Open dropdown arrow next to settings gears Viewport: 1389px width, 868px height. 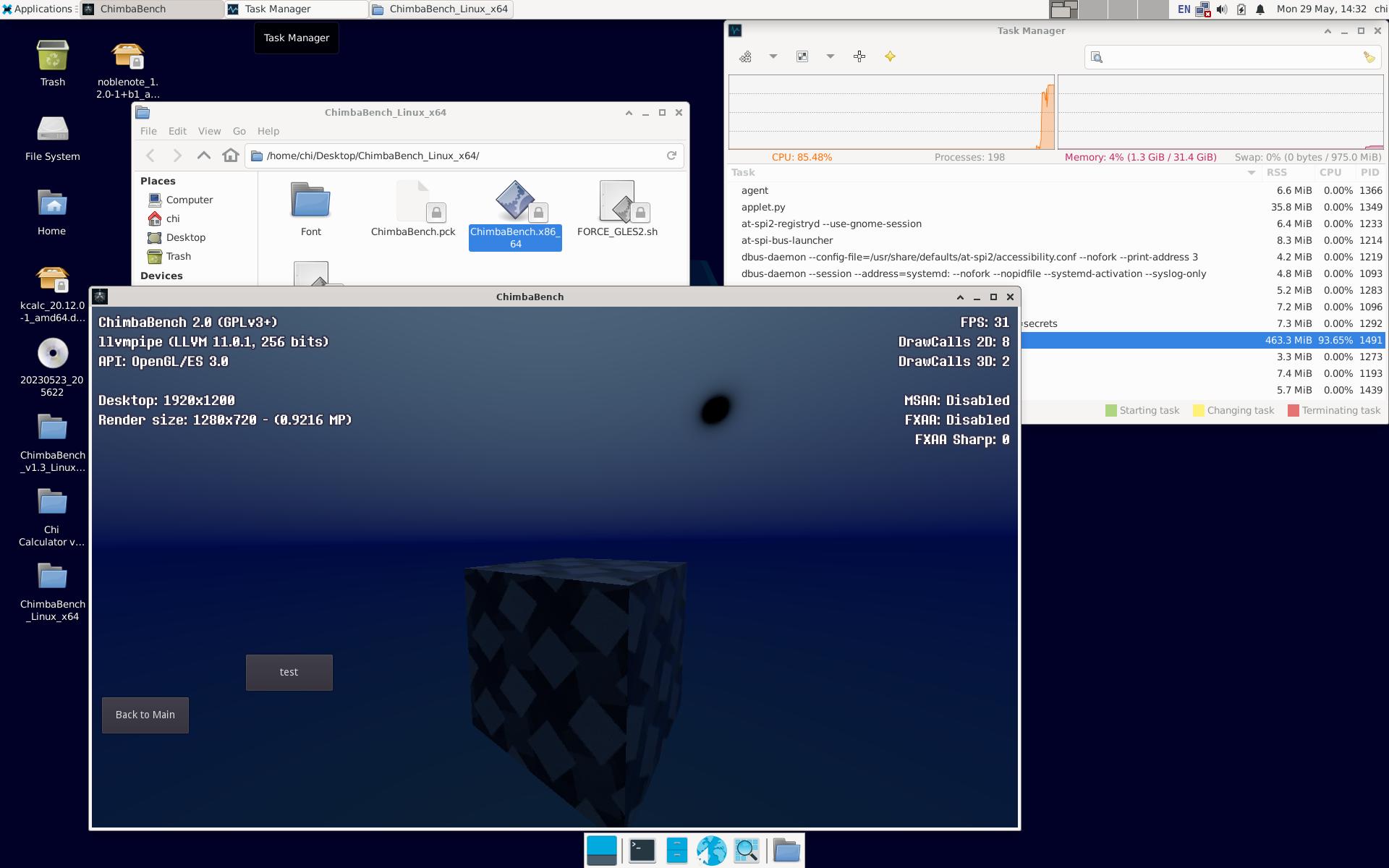coord(773,56)
